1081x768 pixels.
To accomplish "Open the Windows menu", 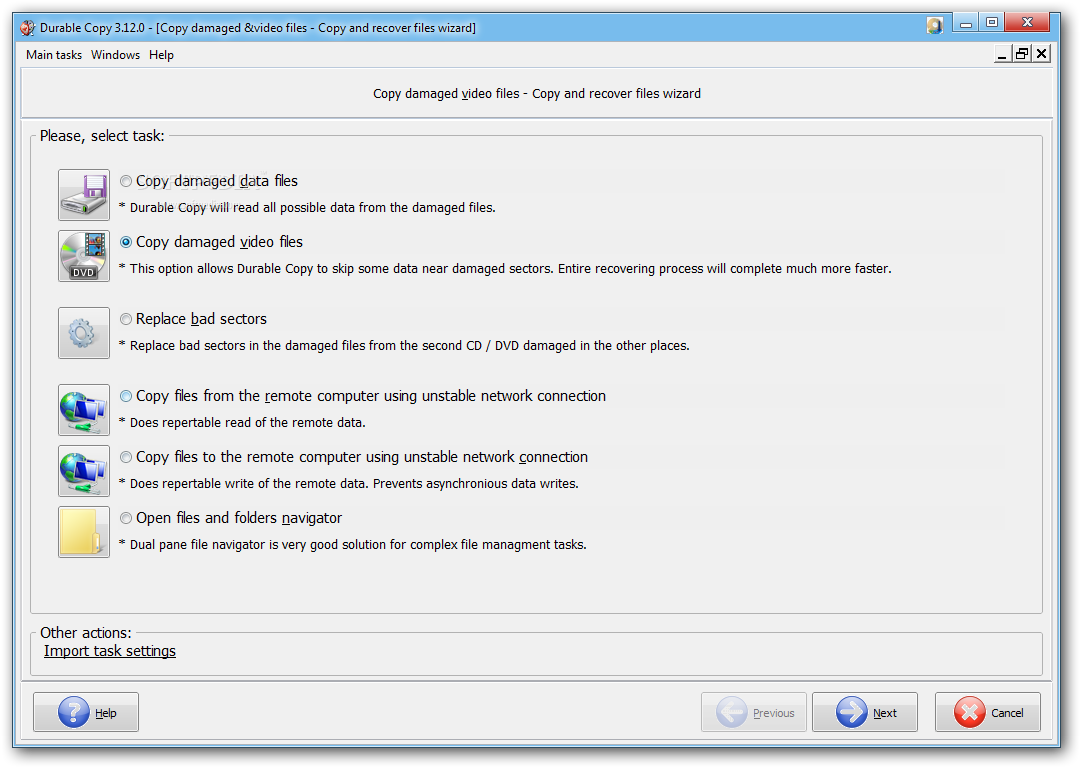I will click(115, 54).
